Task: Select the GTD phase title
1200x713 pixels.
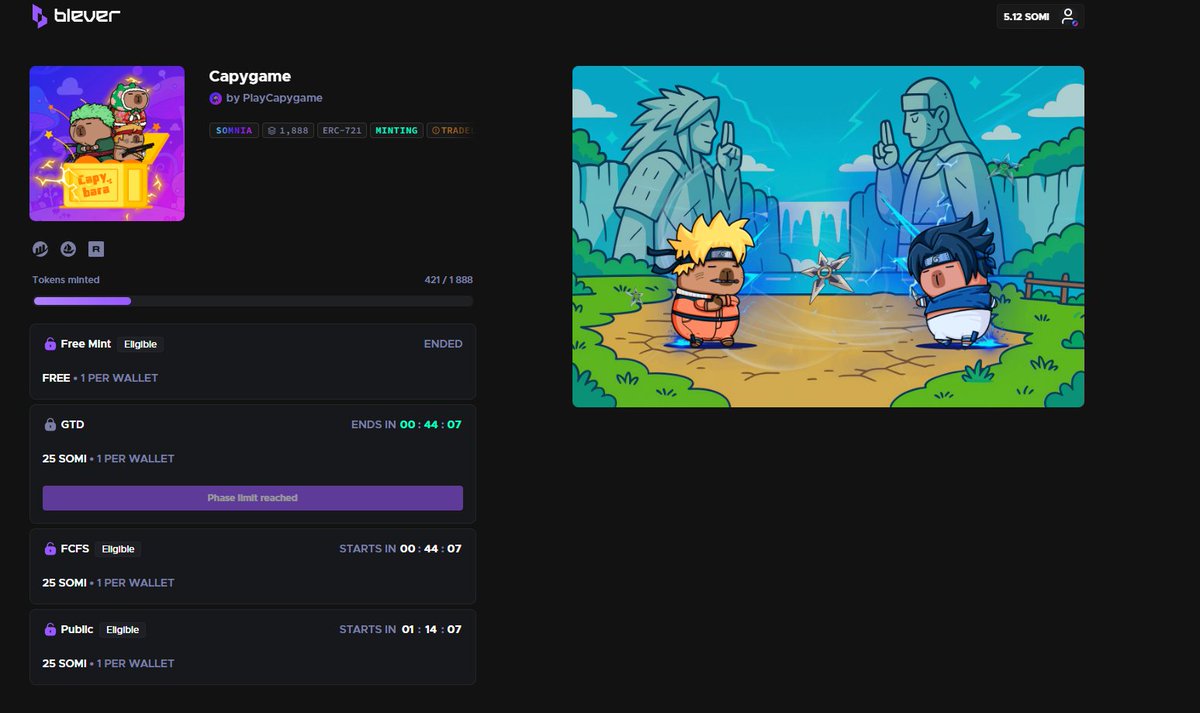Action: point(72,425)
